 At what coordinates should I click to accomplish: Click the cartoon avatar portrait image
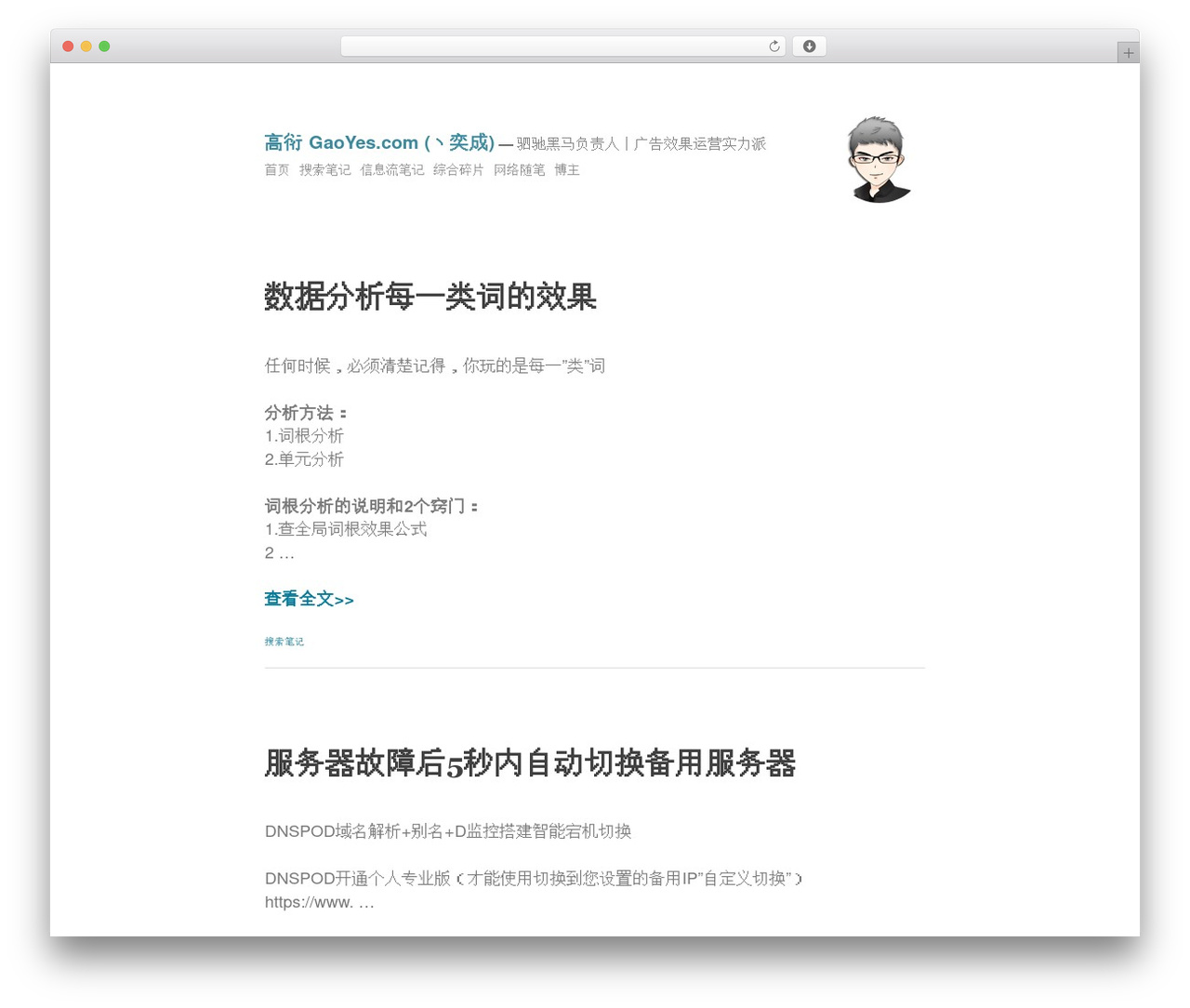tap(879, 159)
